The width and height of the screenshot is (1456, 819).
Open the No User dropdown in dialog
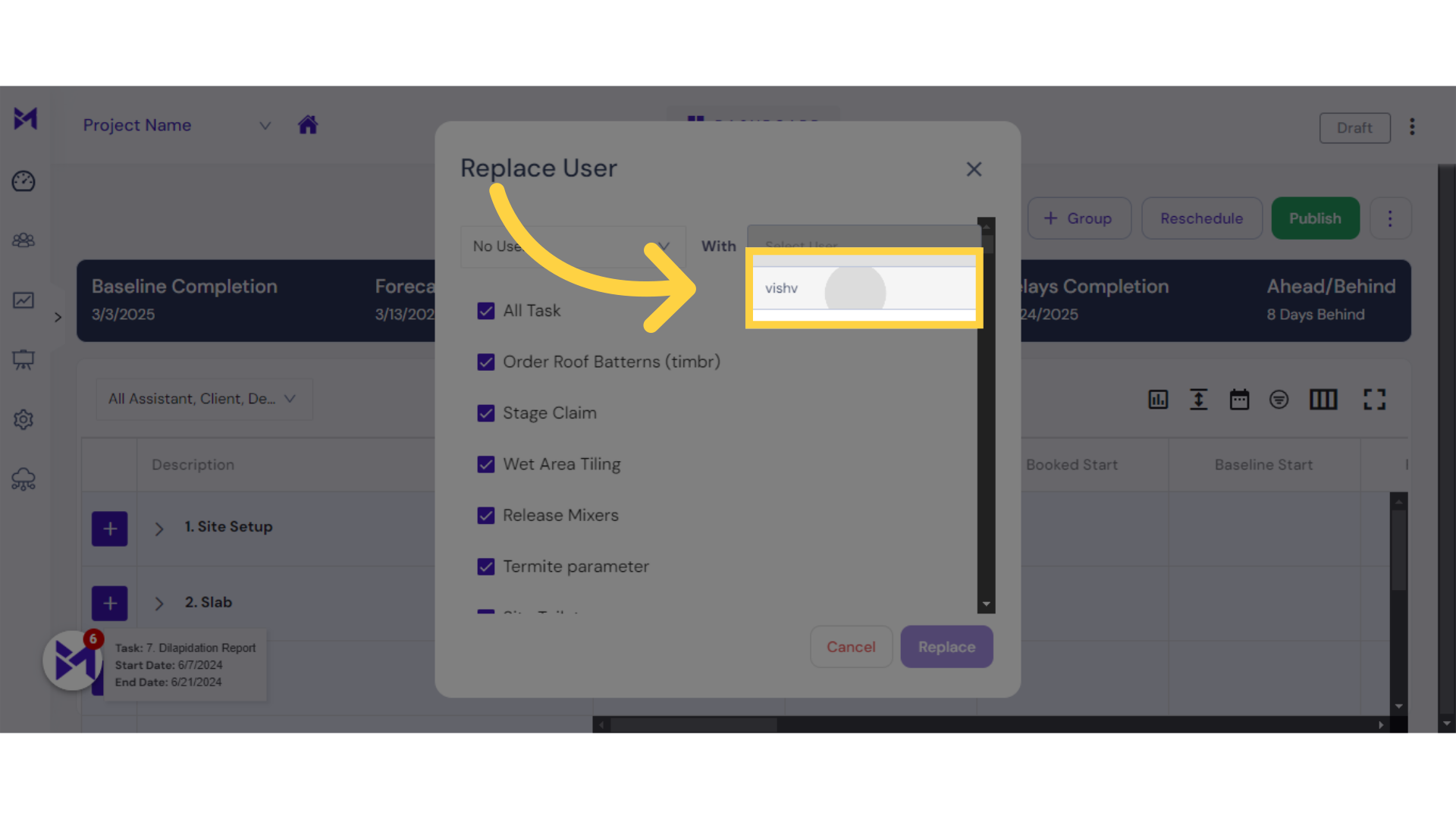[x=573, y=246]
